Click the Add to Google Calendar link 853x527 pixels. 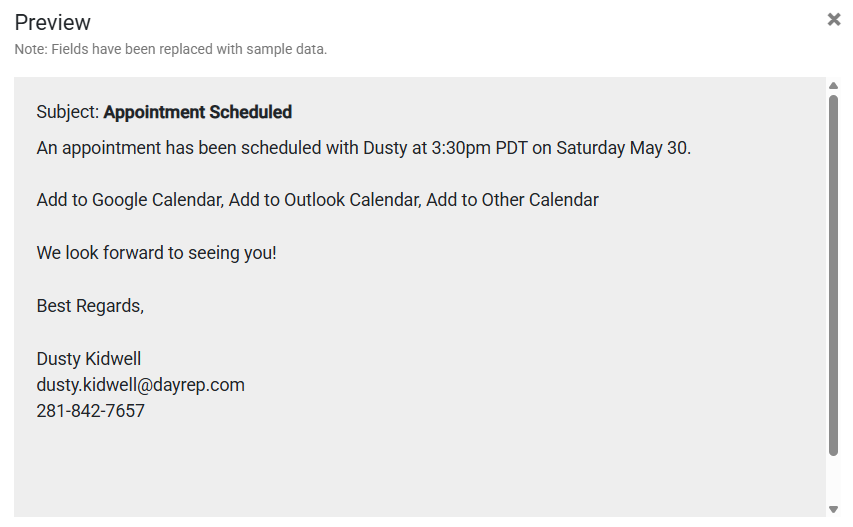pos(130,200)
